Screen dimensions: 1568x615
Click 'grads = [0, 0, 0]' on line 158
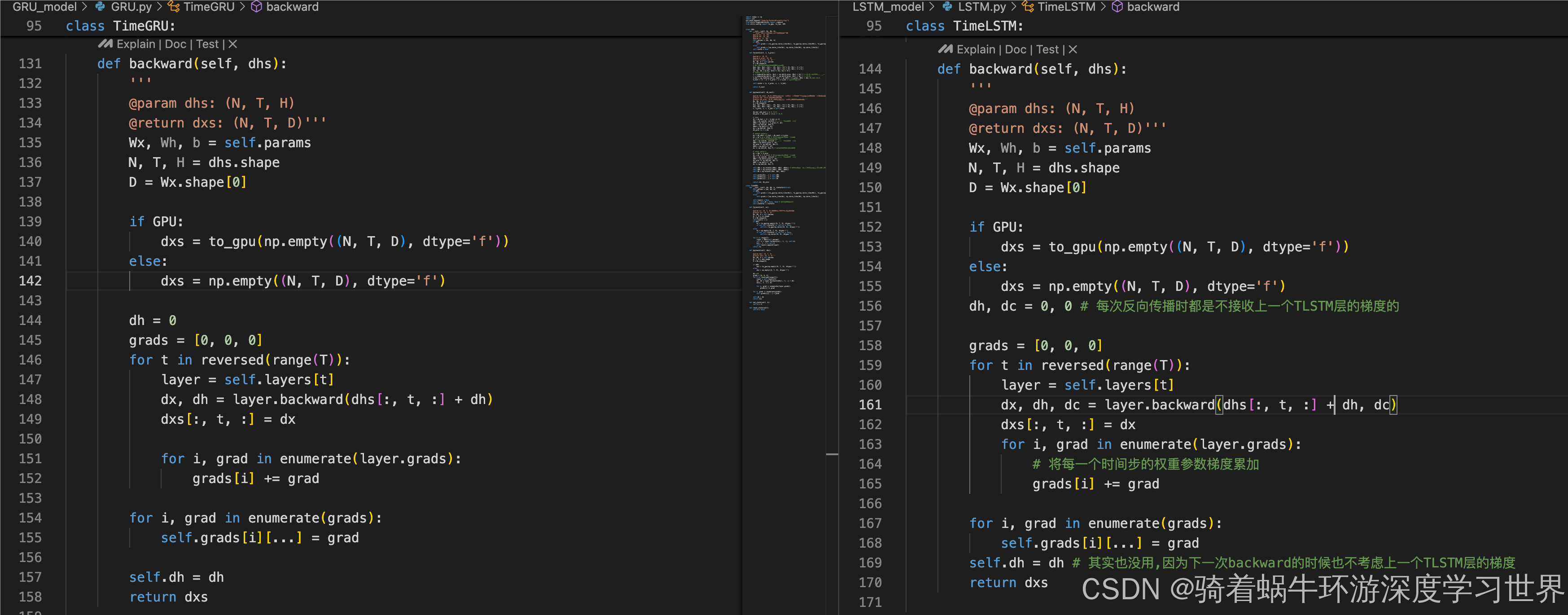[x=1035, y=346]
